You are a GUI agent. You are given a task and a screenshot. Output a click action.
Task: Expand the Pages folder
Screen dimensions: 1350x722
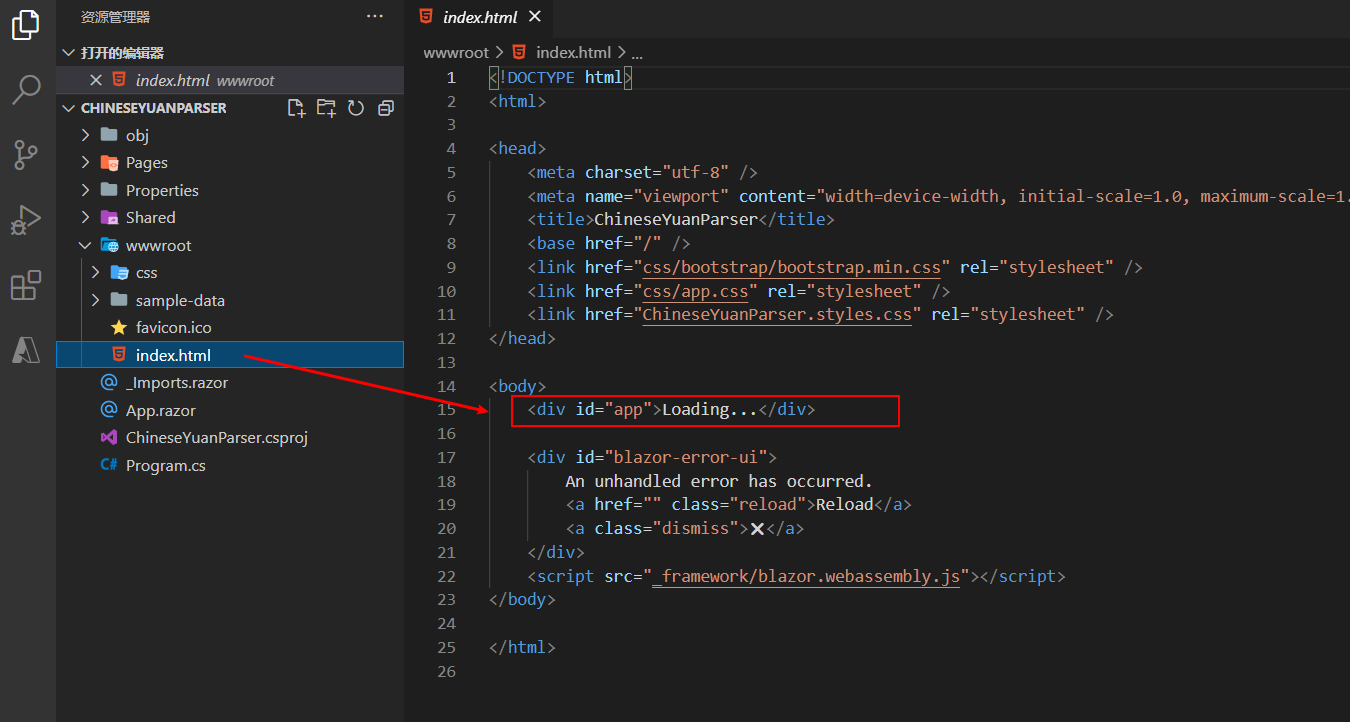coord(86,163)
